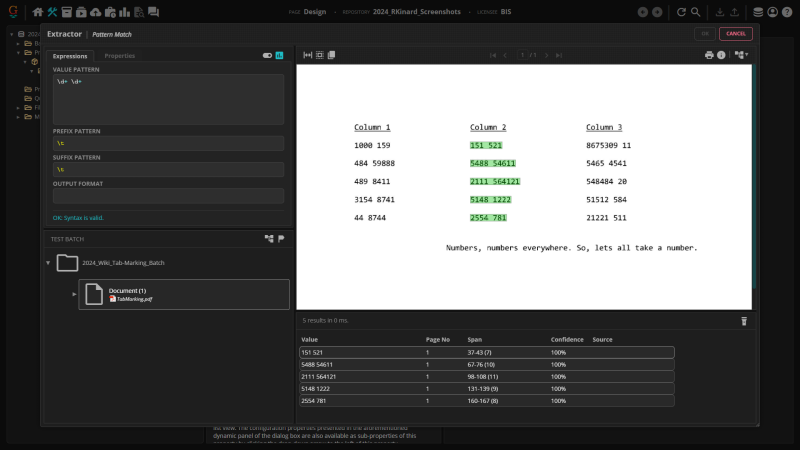
Task: Go forward with the right arrow circle
Action: [x=657, y=12]
